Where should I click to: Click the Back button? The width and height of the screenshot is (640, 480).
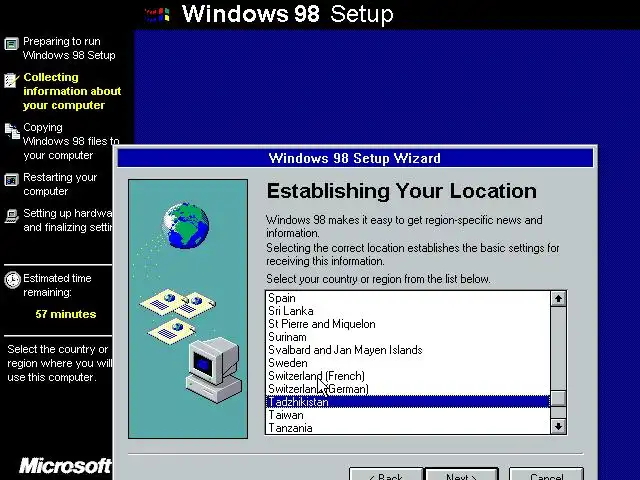coord(386,475)
